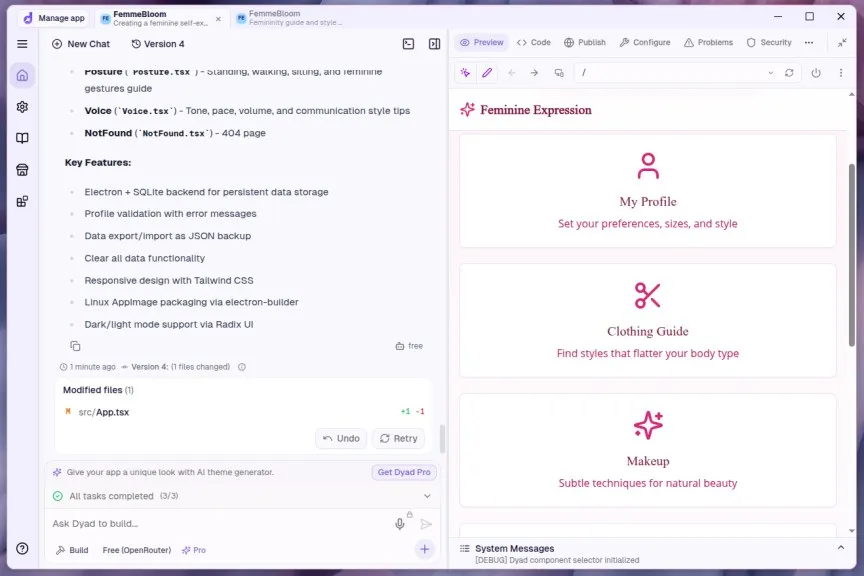864x576 pixels.
Task: Open the Help question mark icon
Action: [x=22, y=548]
